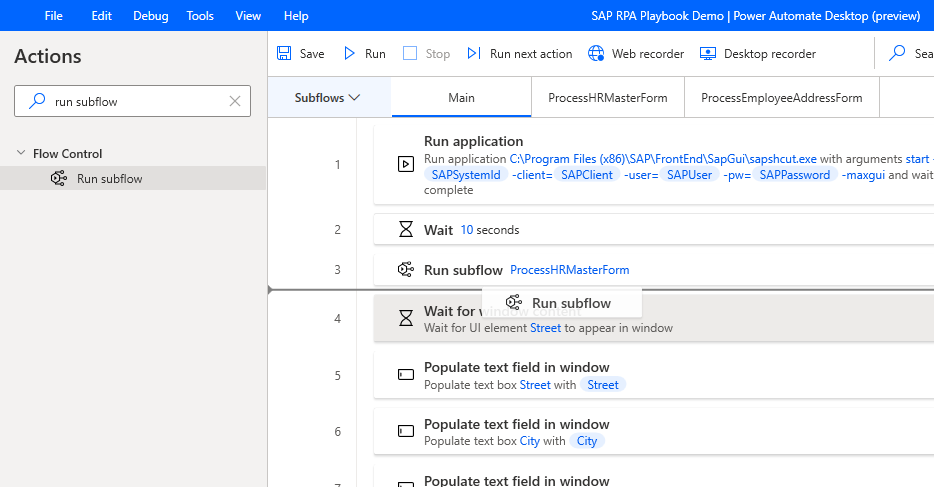Click the 10 seconds value in Wait step
Viewport: 934px width, 487px height.
[x=466, y=230]
